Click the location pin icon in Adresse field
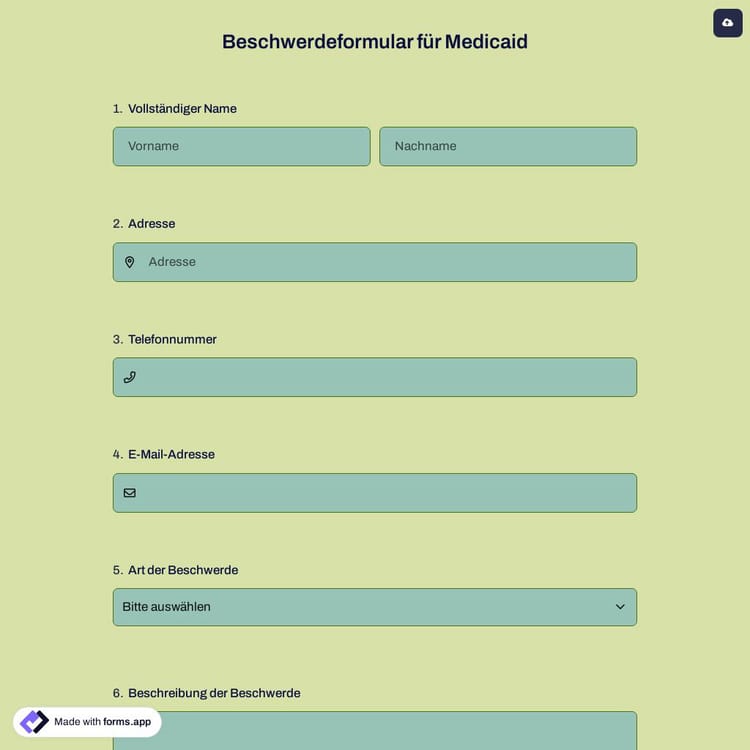The image size is (750, 750). 129,262
